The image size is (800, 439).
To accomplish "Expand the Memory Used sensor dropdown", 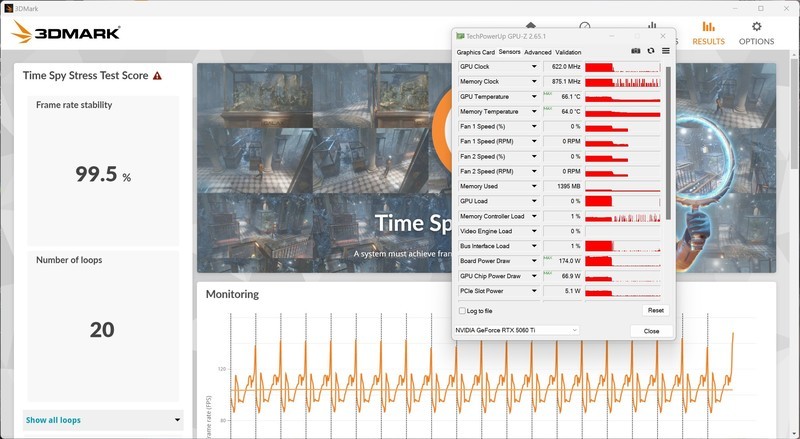I will click(534, 186).
